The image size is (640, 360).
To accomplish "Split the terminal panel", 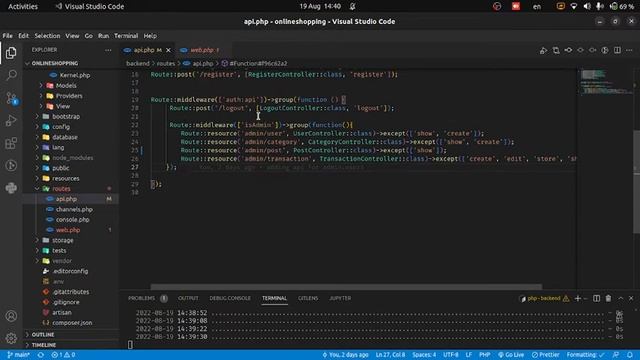I will pos(596,298).
